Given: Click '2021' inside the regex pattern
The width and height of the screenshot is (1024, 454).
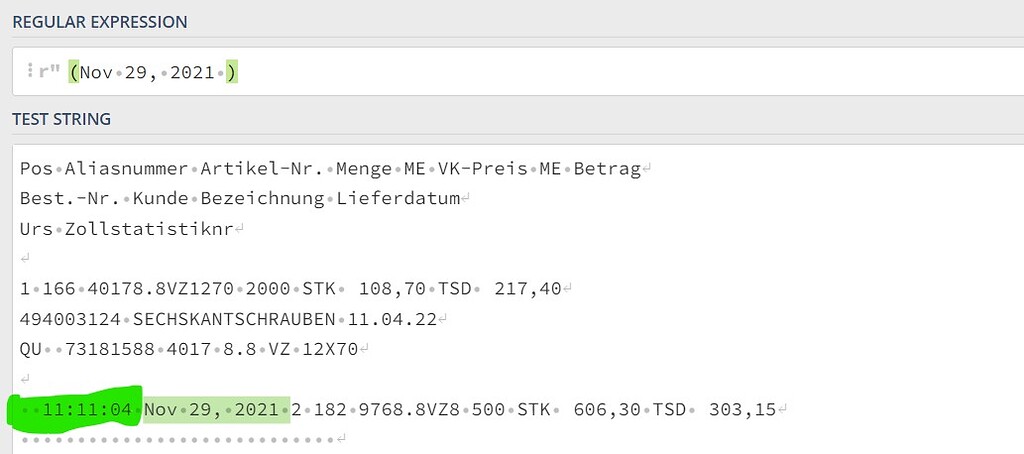Looking at the screenshot, I should tap(193, 72).
